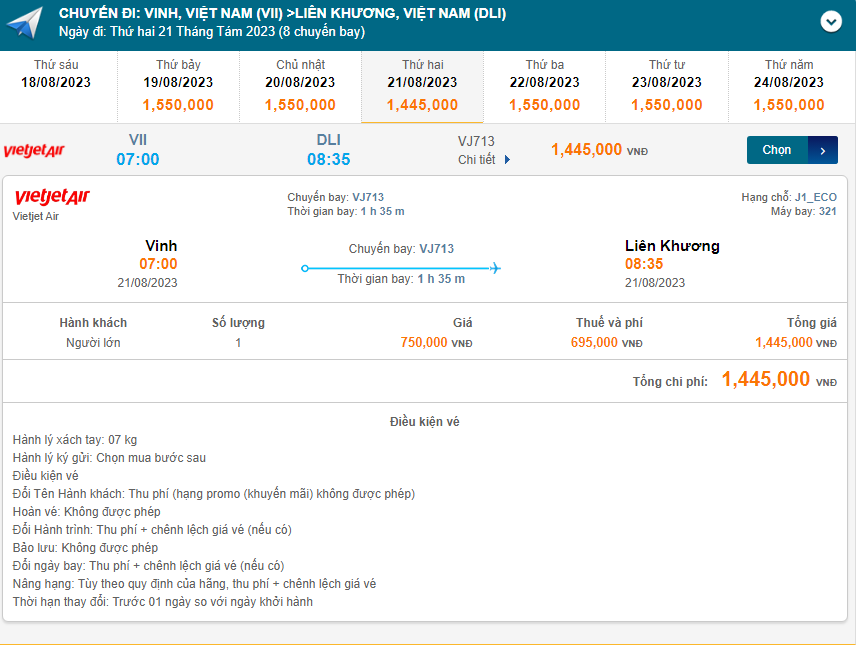Click the Tổng chi phí total amount

766,380
